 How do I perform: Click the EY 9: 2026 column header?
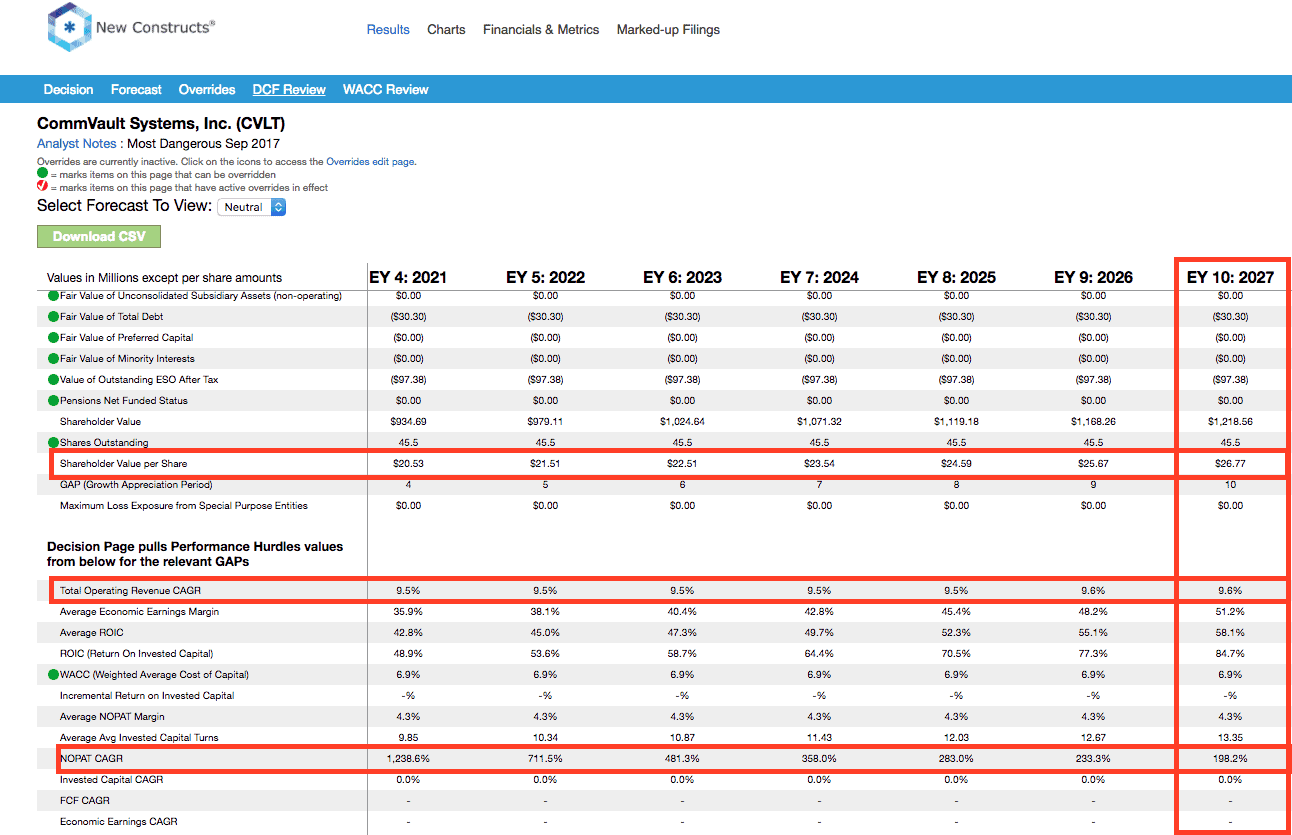point(1093,277)
